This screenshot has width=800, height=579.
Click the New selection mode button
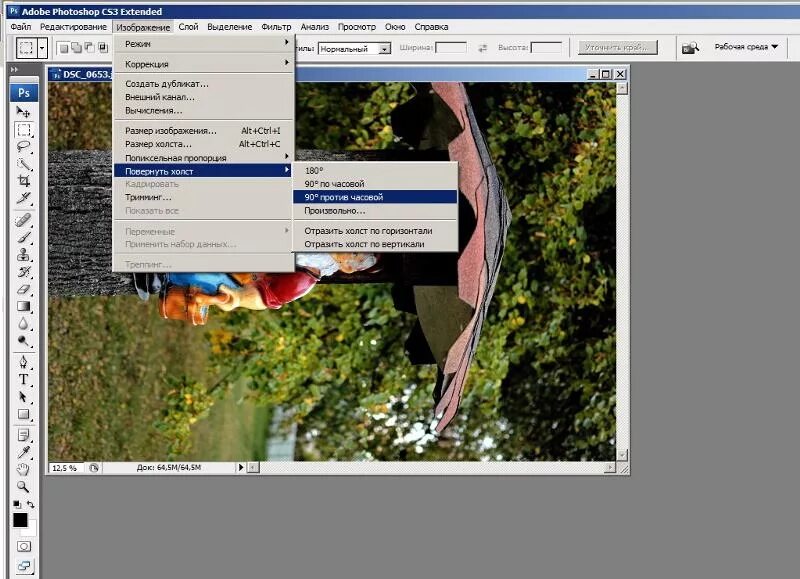tap(64, 47)
